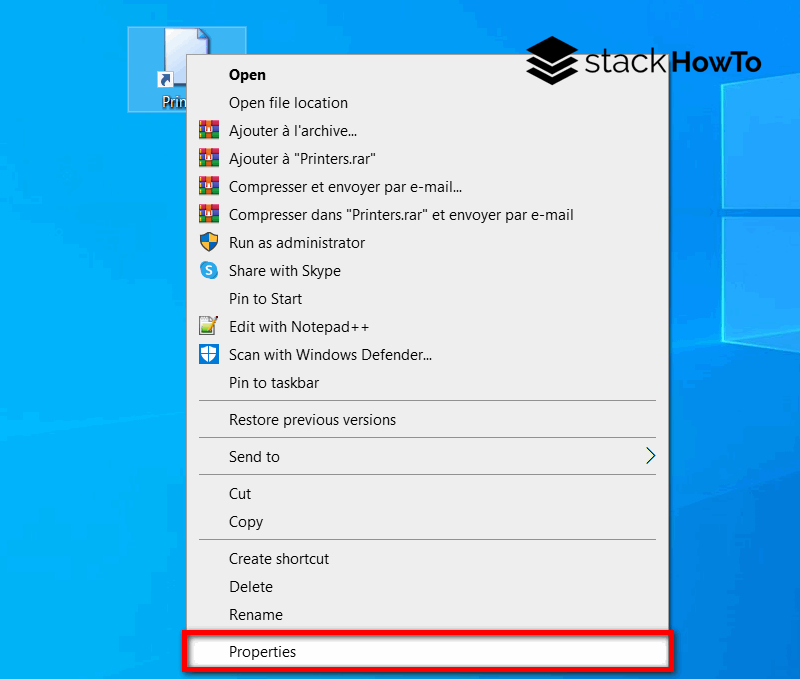Screen dimensions: 800x679
Task: Expand the Send to submenu arrow
Action: pyautogui.click(x=651, y=455)
